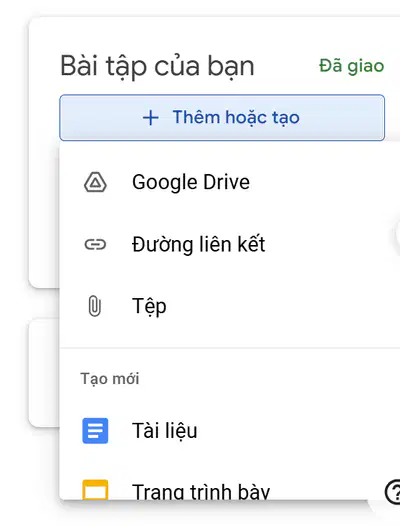The height and width of the screenshot is (526, 400).
Task: Click the blue Docs document icon
Action: point(95,431)
